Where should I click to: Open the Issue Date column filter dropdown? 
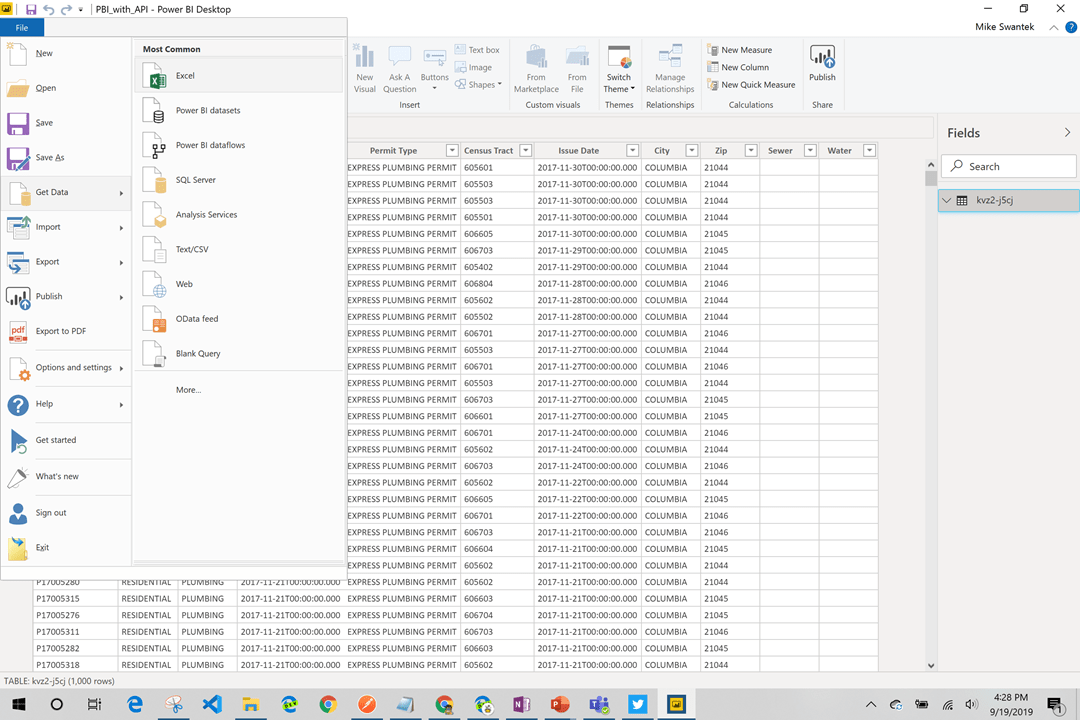click(632, 151)
